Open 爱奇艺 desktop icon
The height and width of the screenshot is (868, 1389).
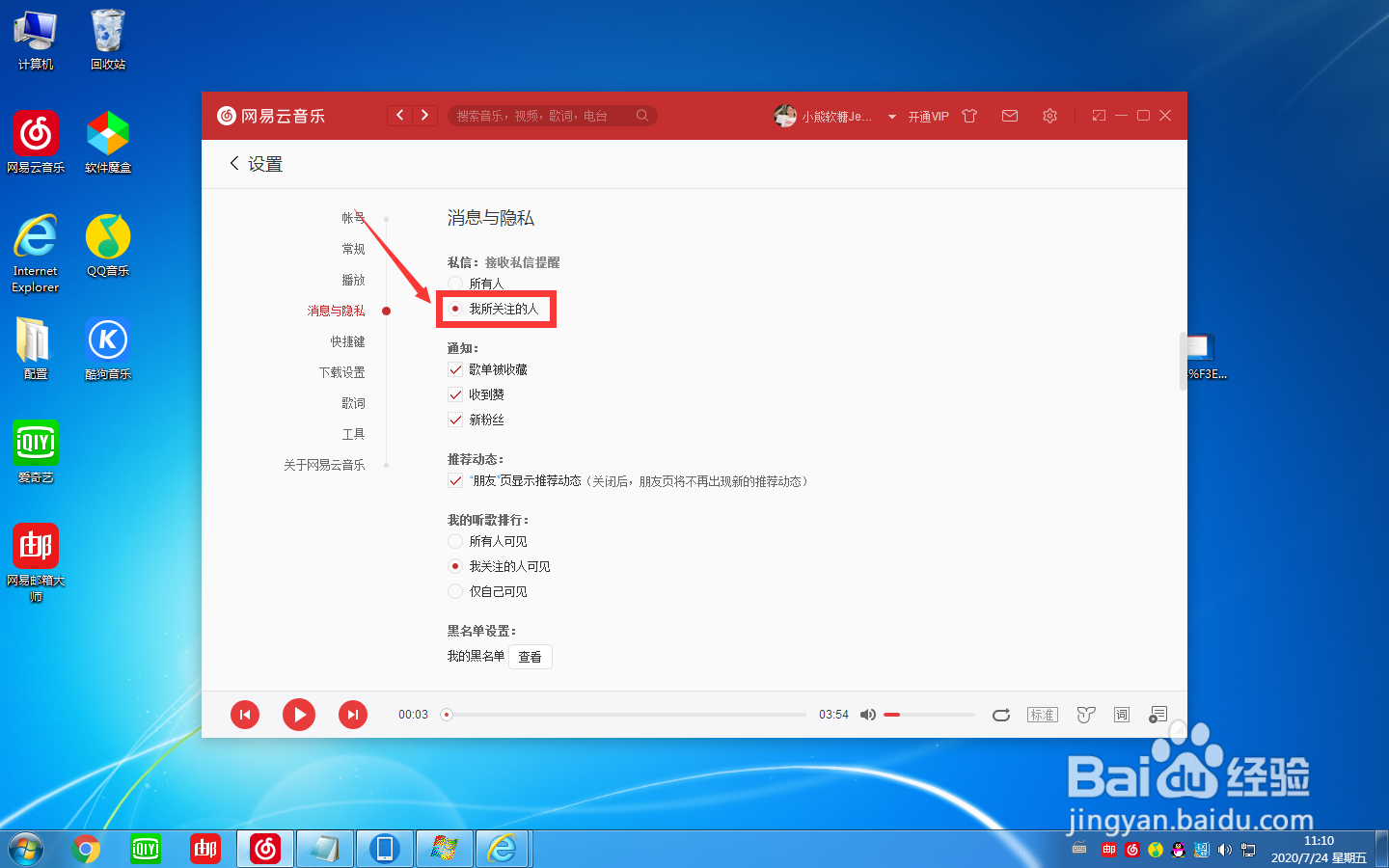tap(36, 451)
